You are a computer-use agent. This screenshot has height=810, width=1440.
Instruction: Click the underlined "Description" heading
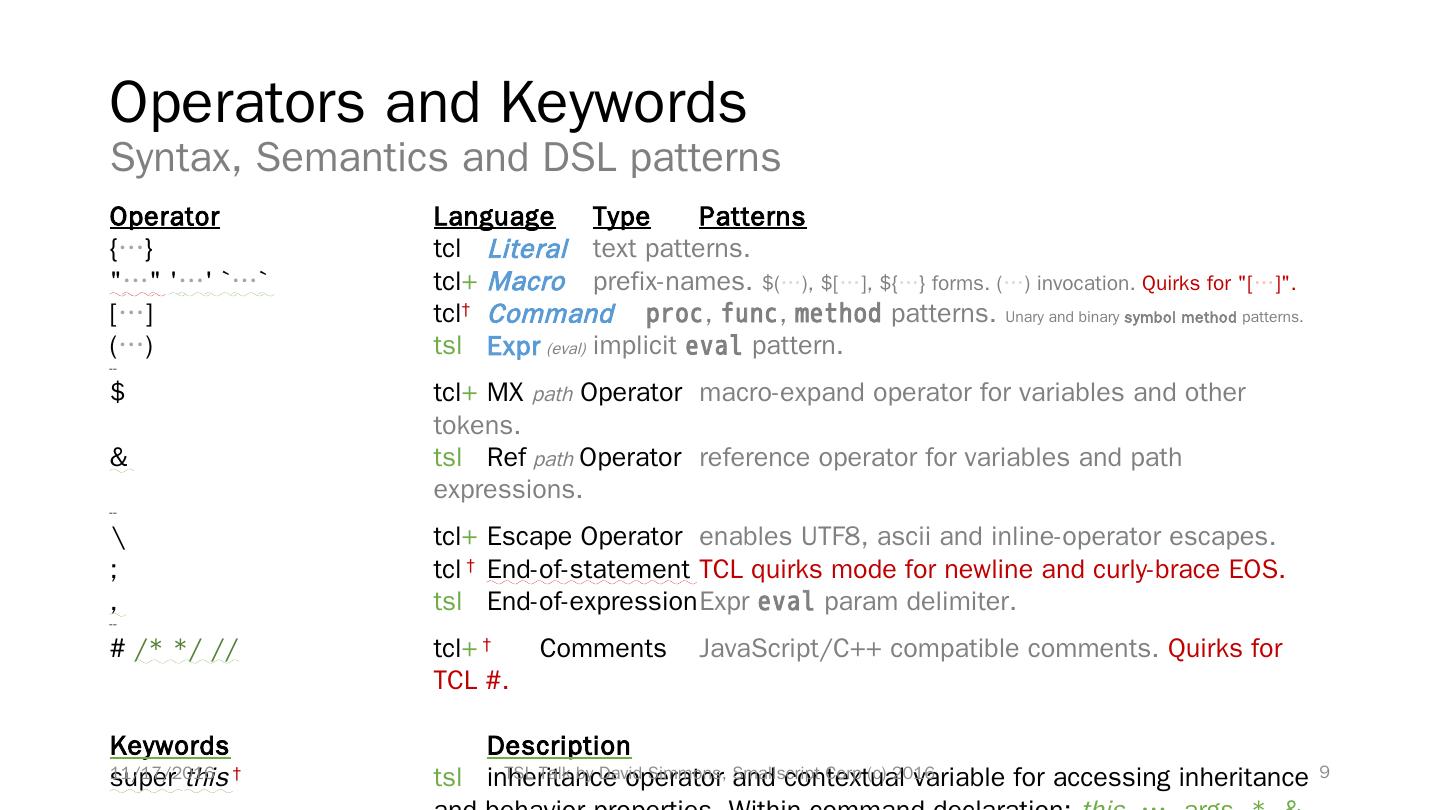coord(558,746)
